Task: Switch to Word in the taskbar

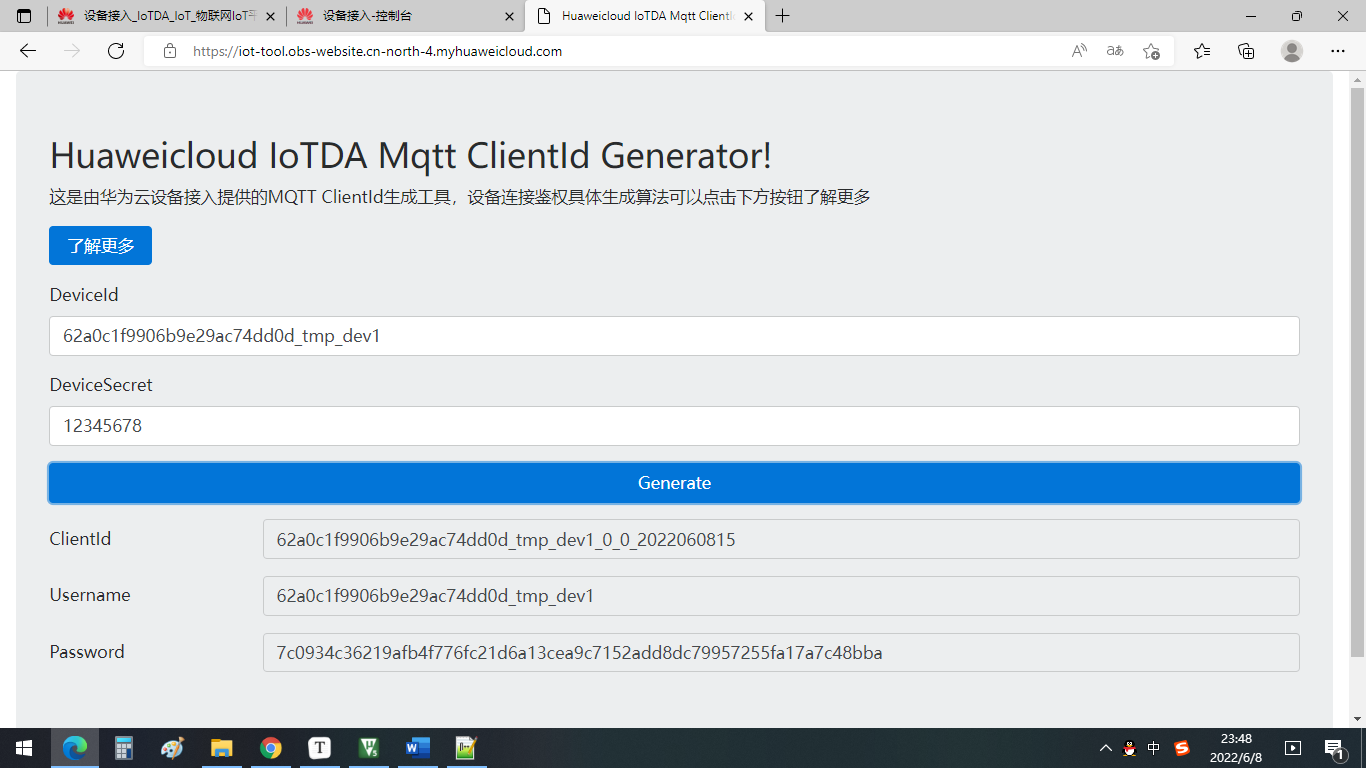Action: pos(417,748)
